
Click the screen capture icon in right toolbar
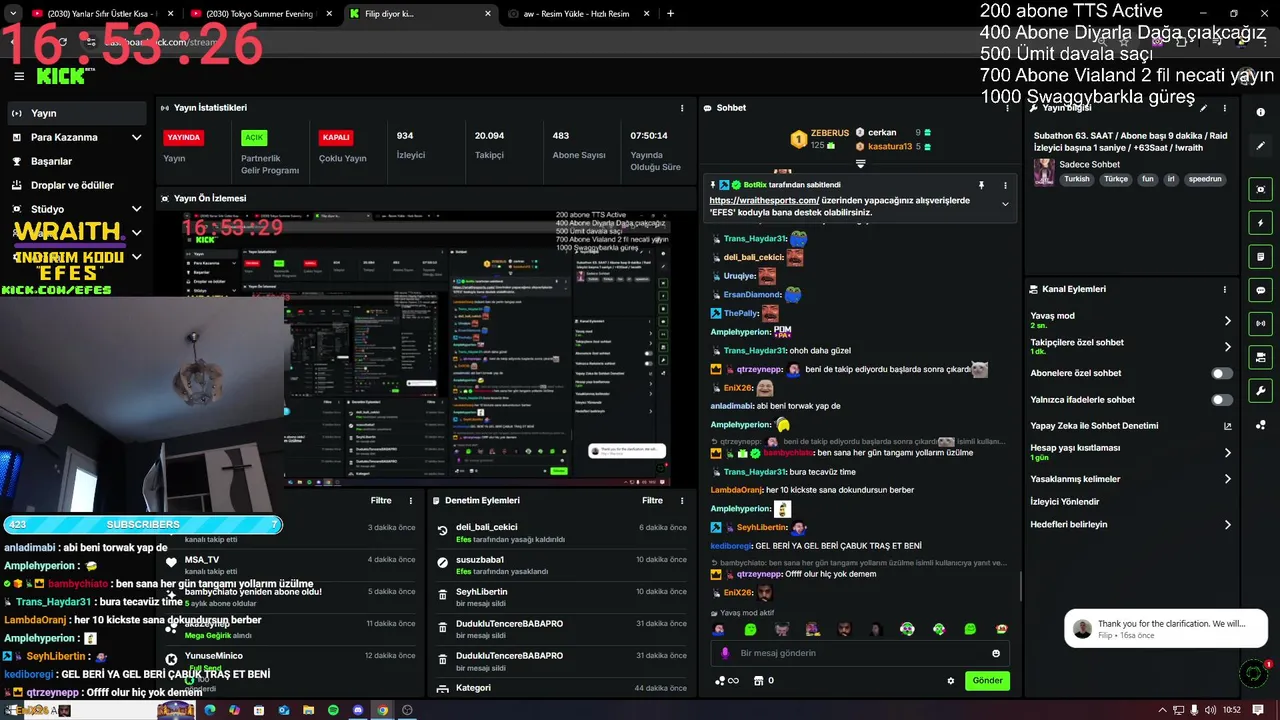(x=1261, y=189)
